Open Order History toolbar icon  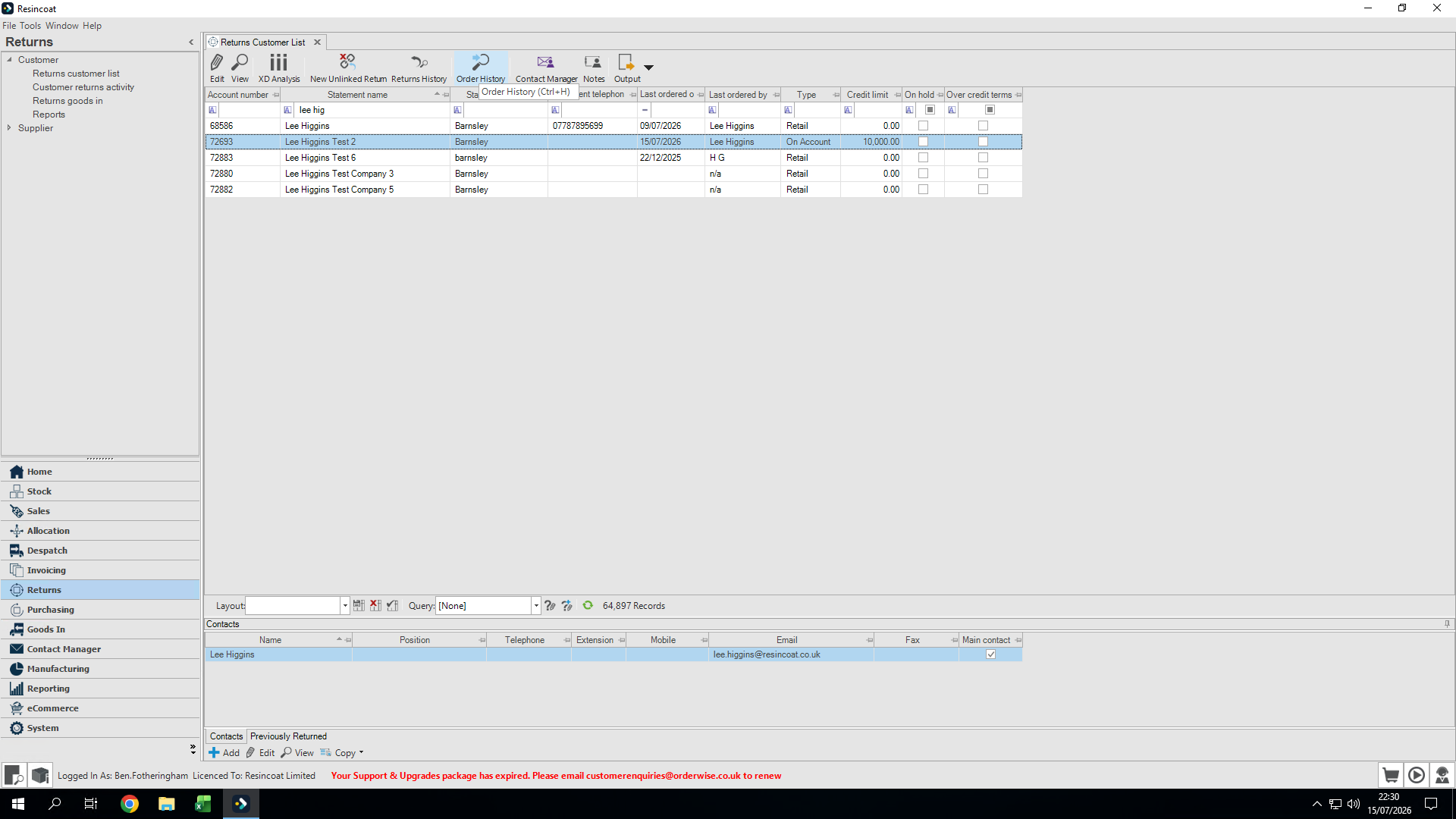481,67
